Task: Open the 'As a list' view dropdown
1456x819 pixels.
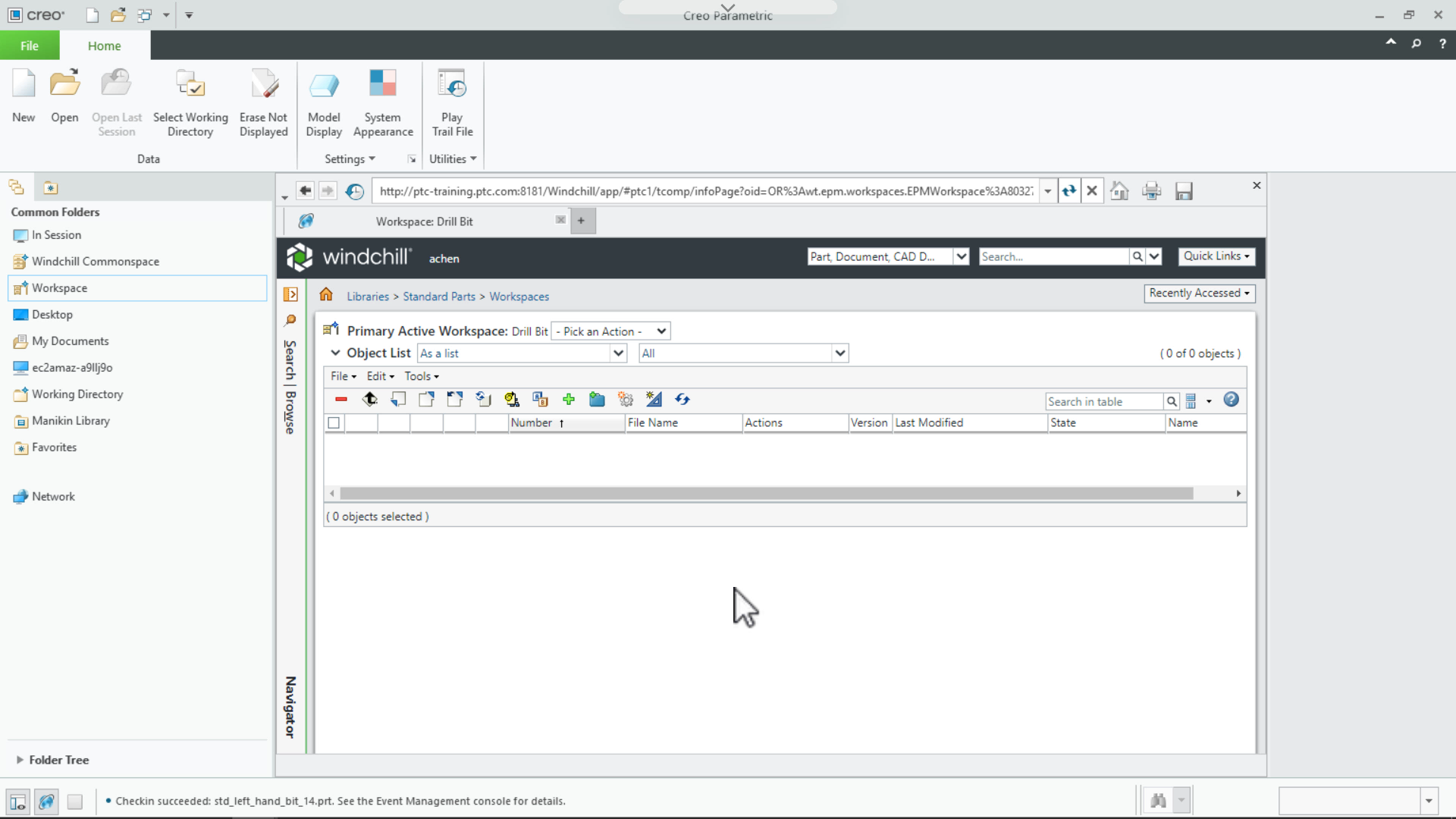Action: coord(522,353)
